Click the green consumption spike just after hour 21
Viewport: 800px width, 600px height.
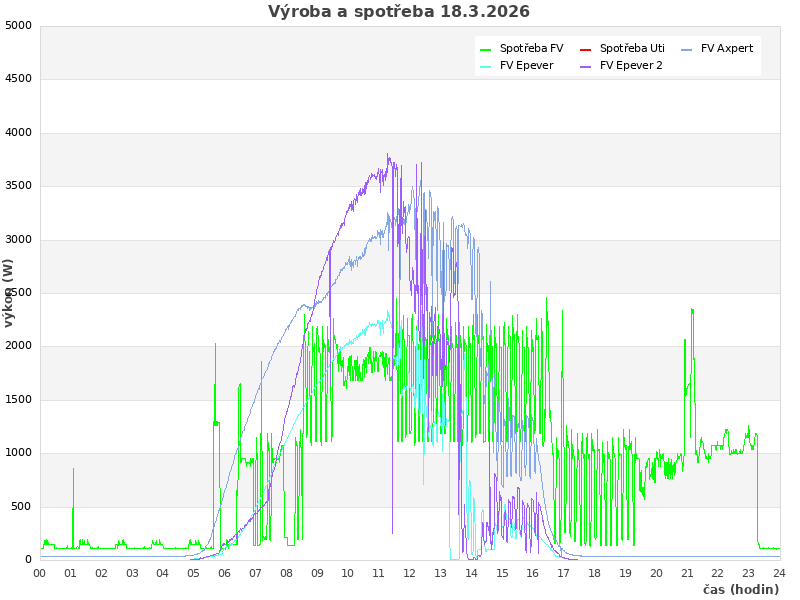pyautogui.click(x=692, y=311)
